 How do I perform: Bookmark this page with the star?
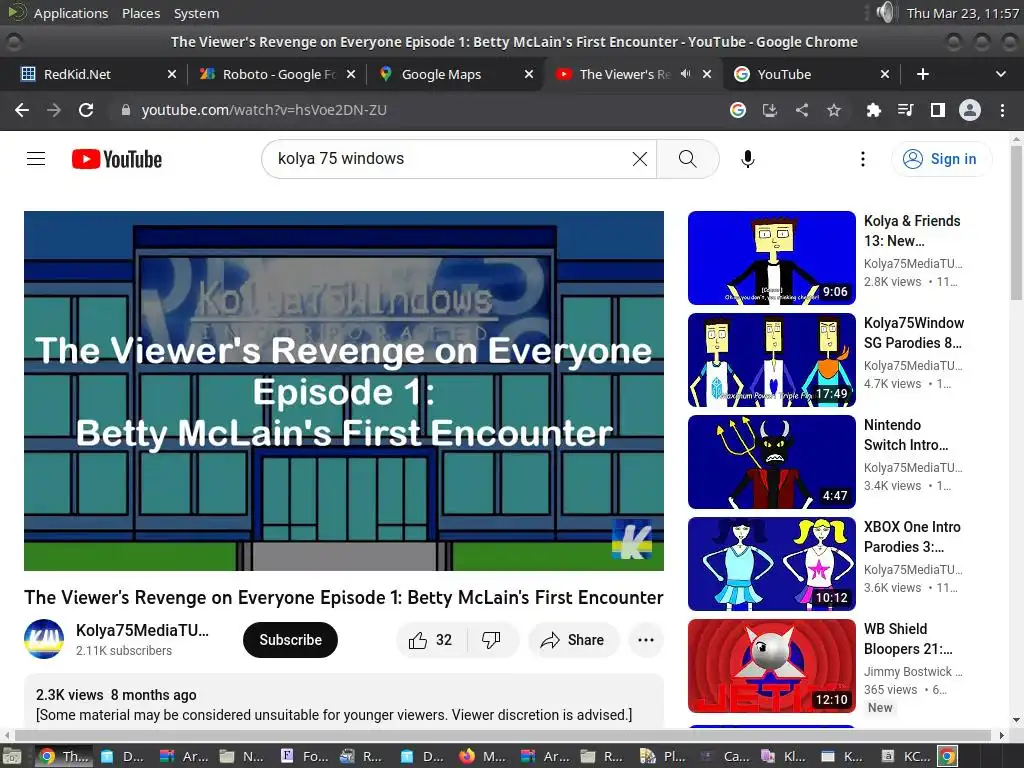coord(834,110)
